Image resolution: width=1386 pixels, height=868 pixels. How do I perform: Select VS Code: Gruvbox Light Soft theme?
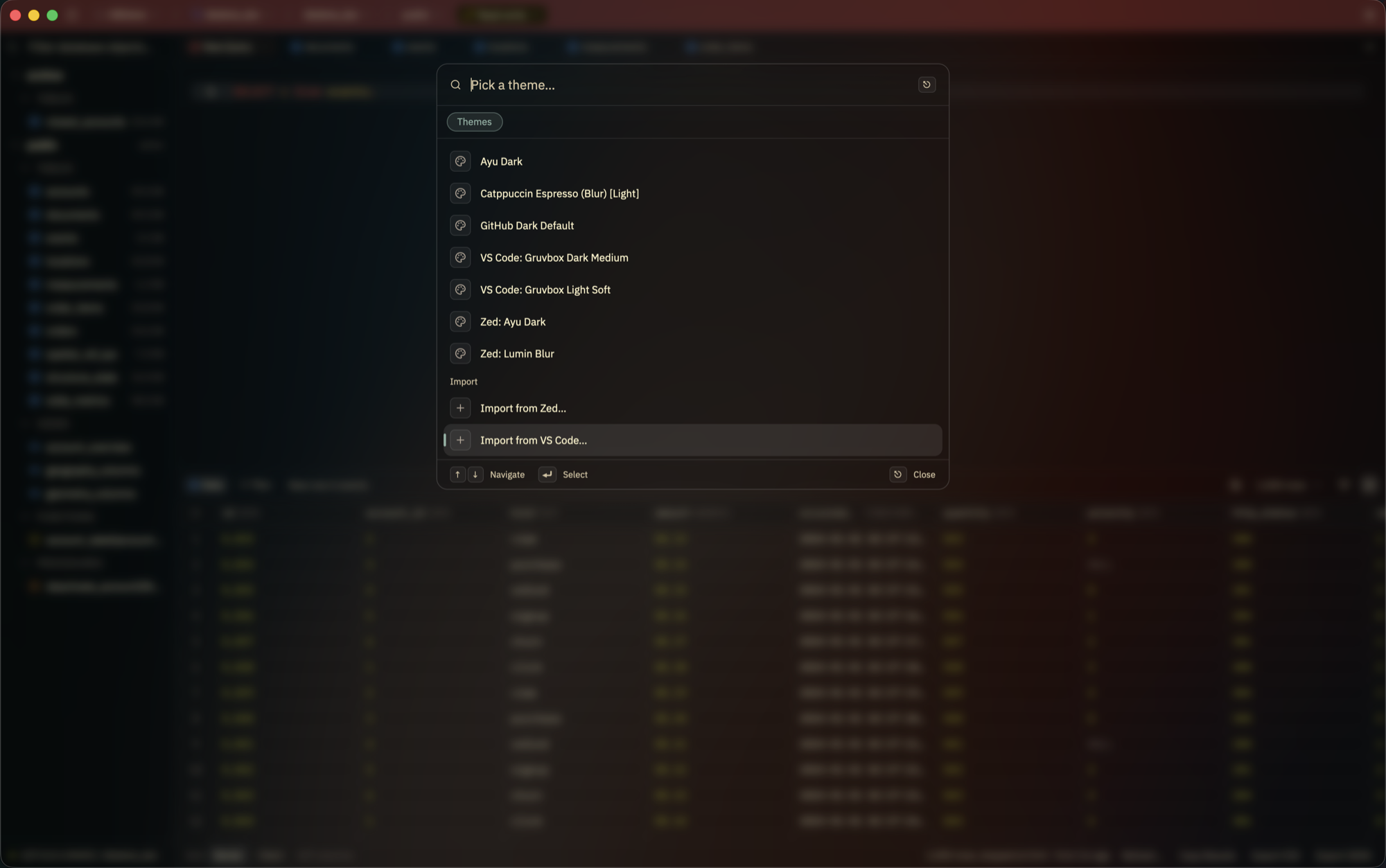692,290
